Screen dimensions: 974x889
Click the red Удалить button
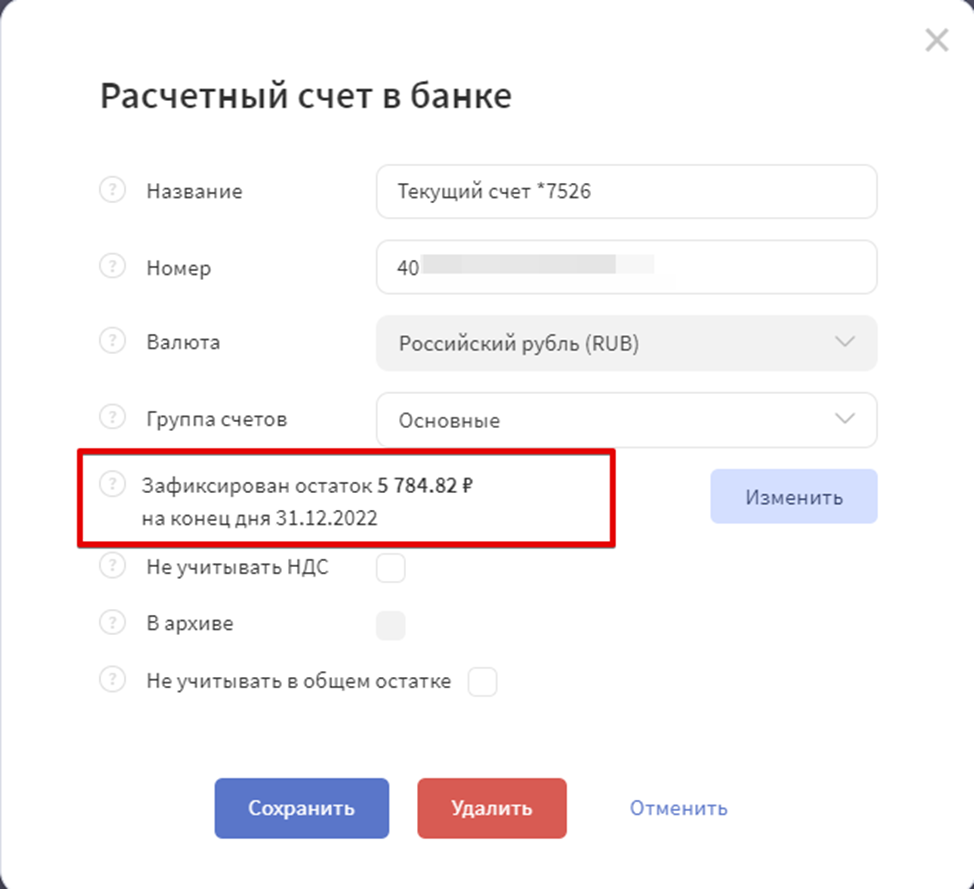pos(492,808)
